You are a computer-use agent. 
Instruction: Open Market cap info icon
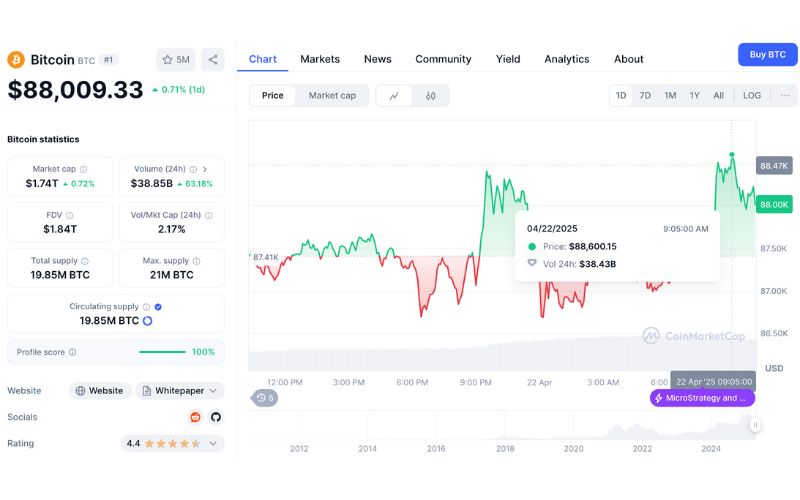tap(83, 169)
